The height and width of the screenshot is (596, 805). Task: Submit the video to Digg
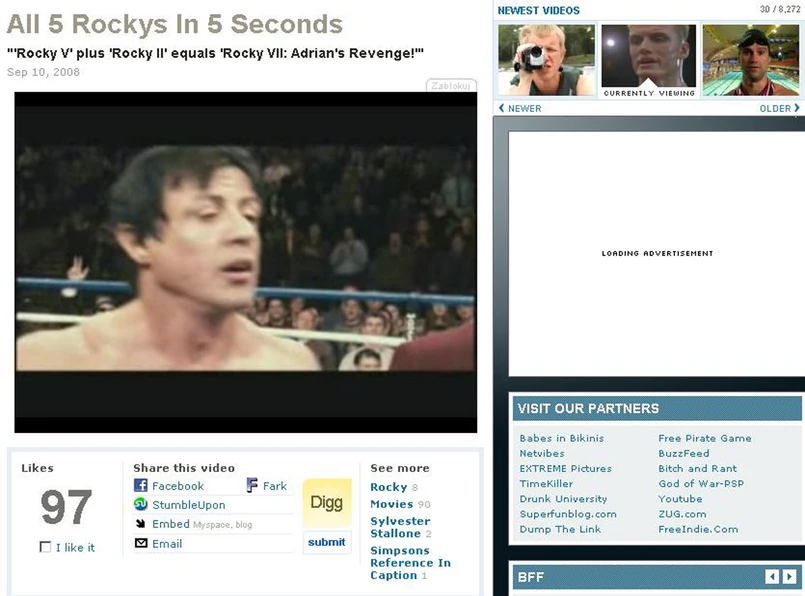click(327, 542)
